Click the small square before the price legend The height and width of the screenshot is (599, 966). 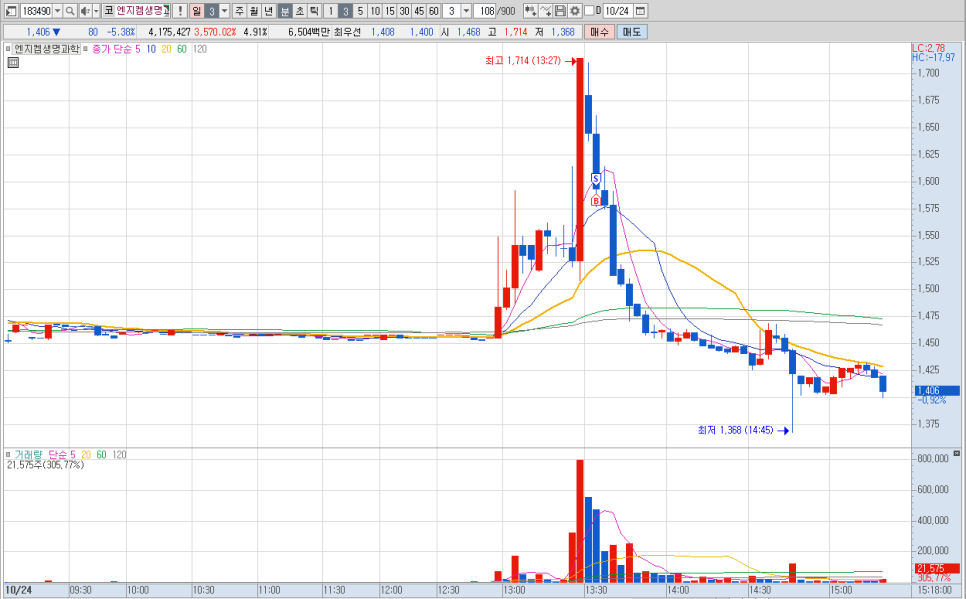tap(7, 49)
